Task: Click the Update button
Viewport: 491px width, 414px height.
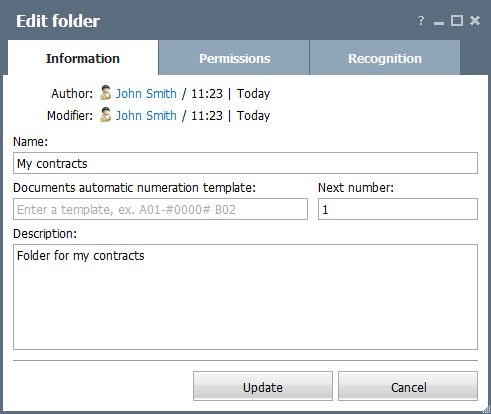Action: click(x=263, y=386)
